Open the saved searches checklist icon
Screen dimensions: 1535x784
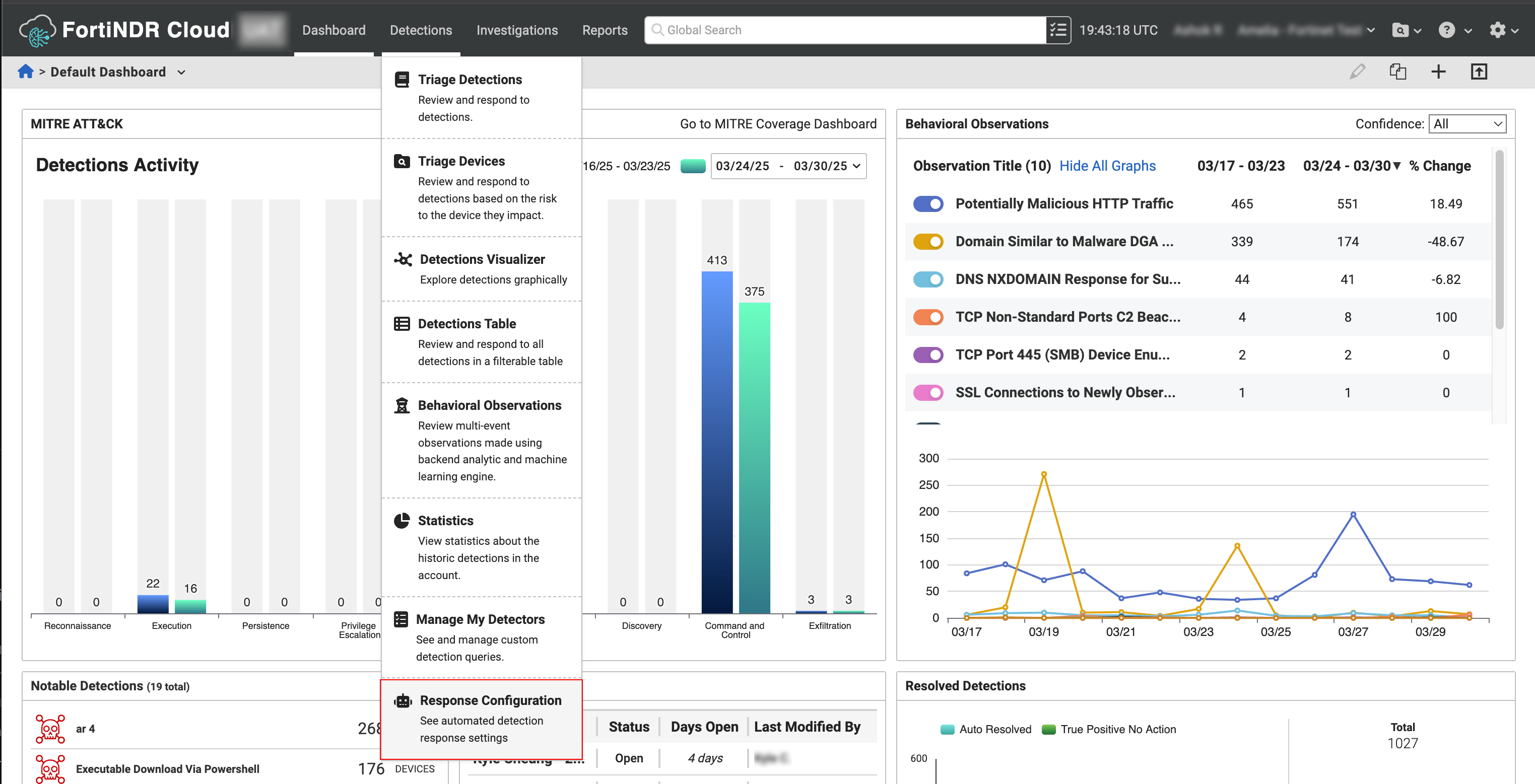point(1058,29)
